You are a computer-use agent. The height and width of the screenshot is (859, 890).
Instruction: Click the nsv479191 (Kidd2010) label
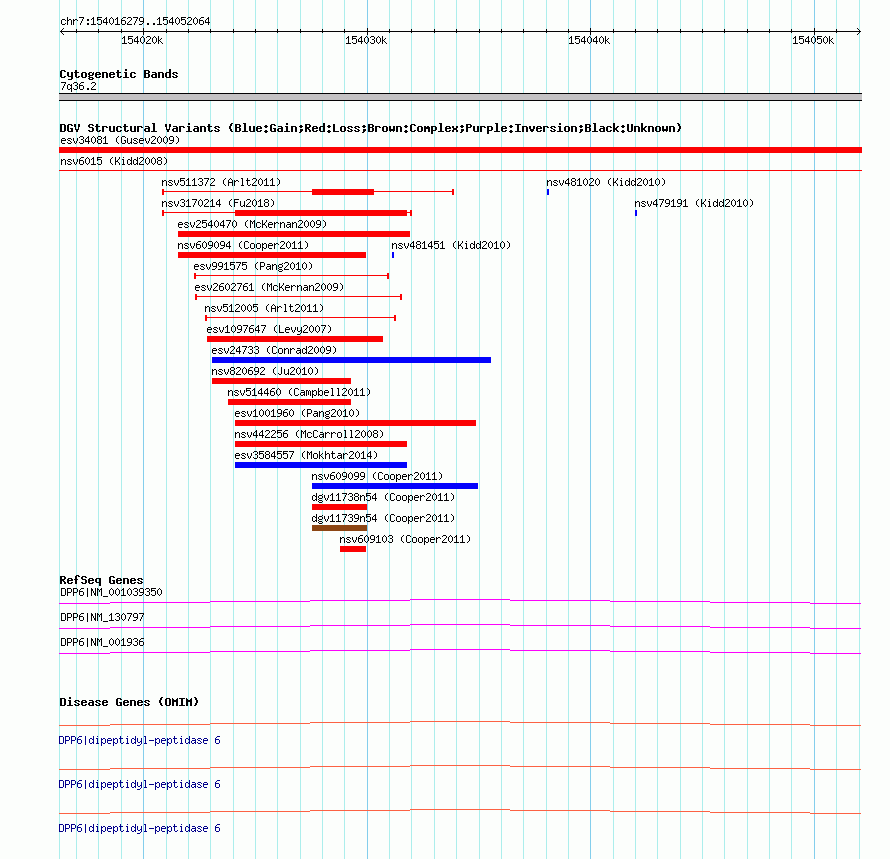click(694, 203)
